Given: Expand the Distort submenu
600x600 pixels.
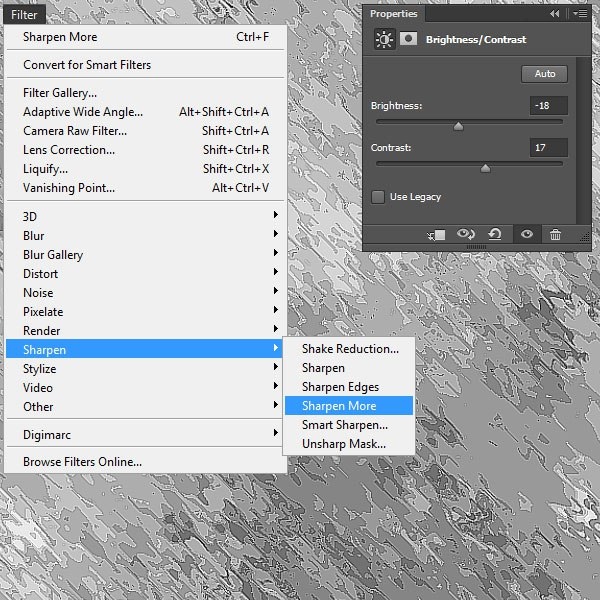Looking at the screenshot, I should pos(145,274).
